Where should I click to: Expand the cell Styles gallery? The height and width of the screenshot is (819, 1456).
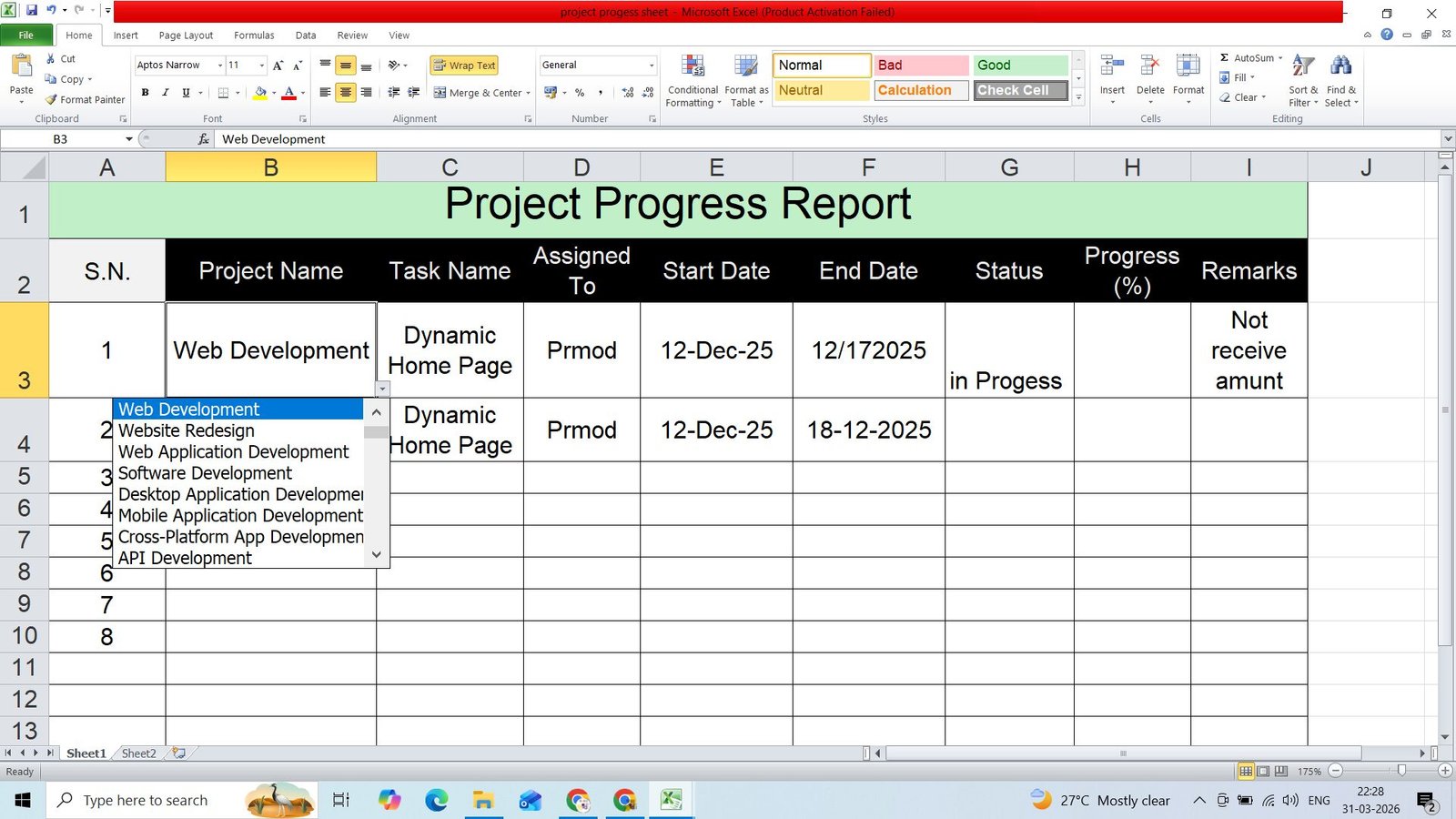coord(1078,97)
